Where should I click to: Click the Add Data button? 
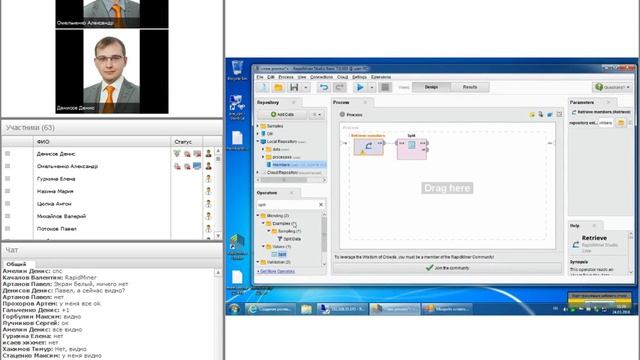point(282,115)
